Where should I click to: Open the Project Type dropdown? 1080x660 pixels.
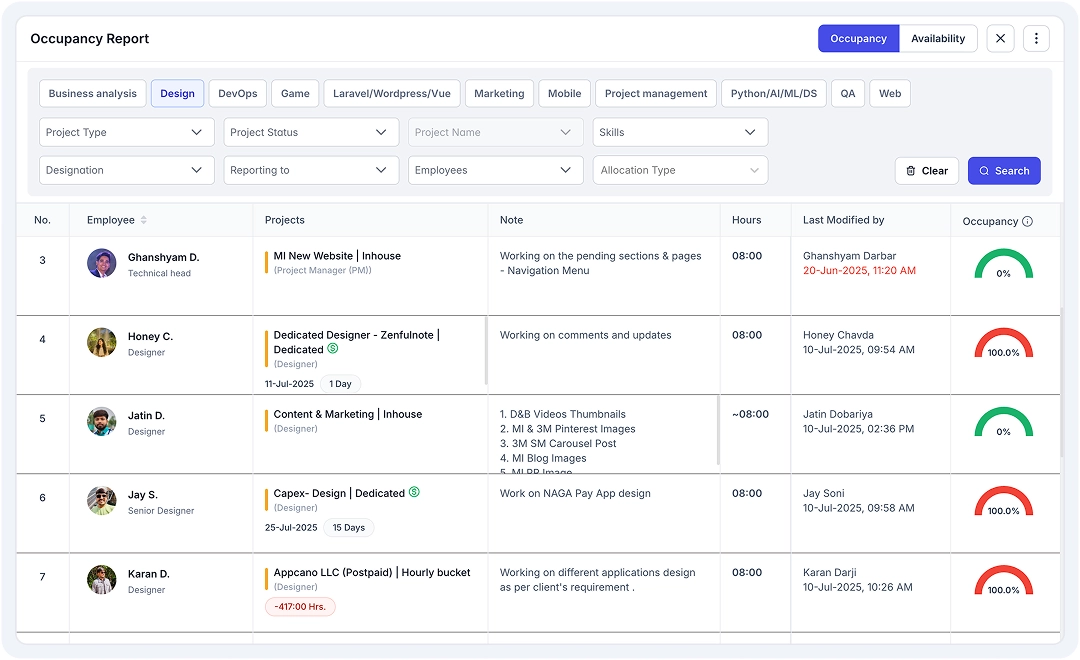(126, 132)
